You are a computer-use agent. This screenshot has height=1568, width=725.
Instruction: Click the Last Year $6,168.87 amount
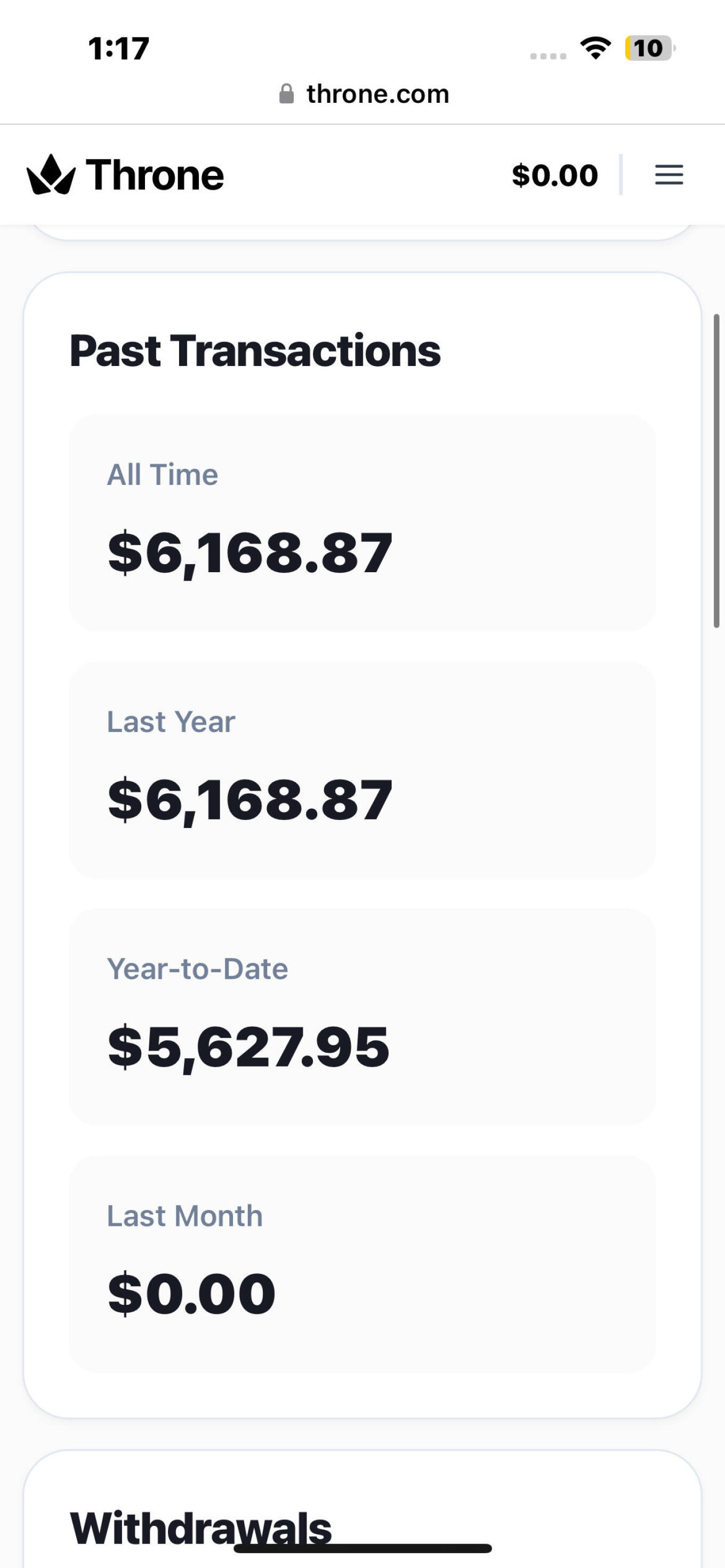click(250, 800)
